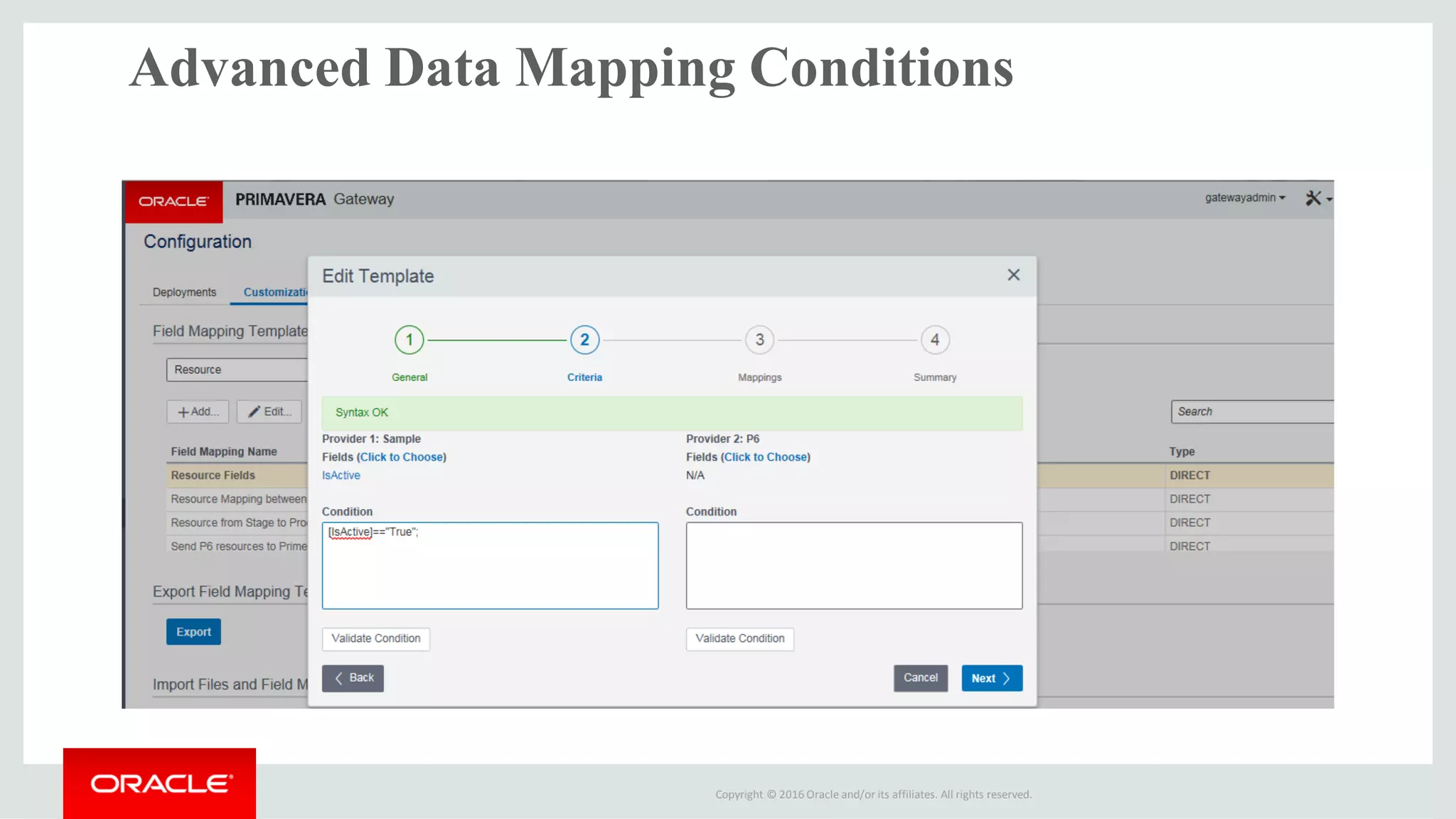Viewport: 1456px width, 819px height.
Task: Cancel the Edit Template wizard
Action: coord(921,678)
